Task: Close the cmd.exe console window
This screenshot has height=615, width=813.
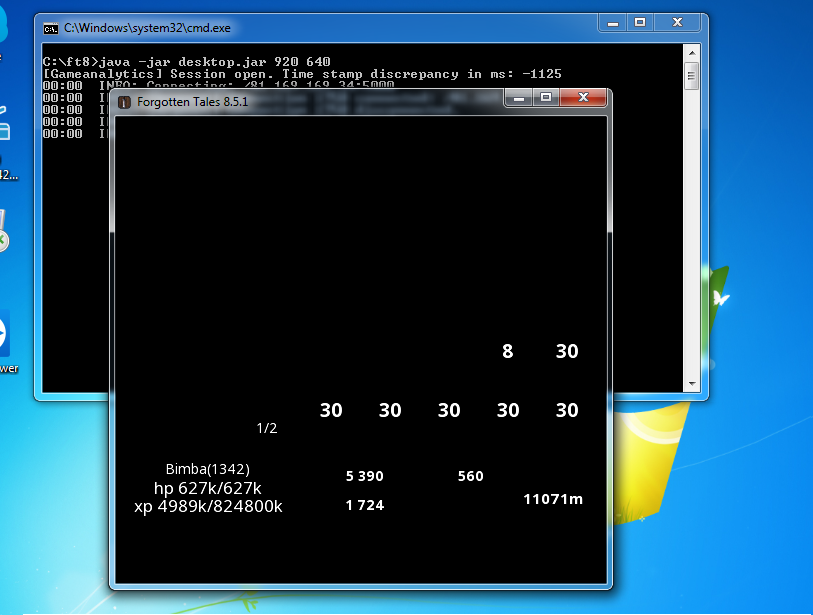Action: pyautogui.click(x=677, y=22)
